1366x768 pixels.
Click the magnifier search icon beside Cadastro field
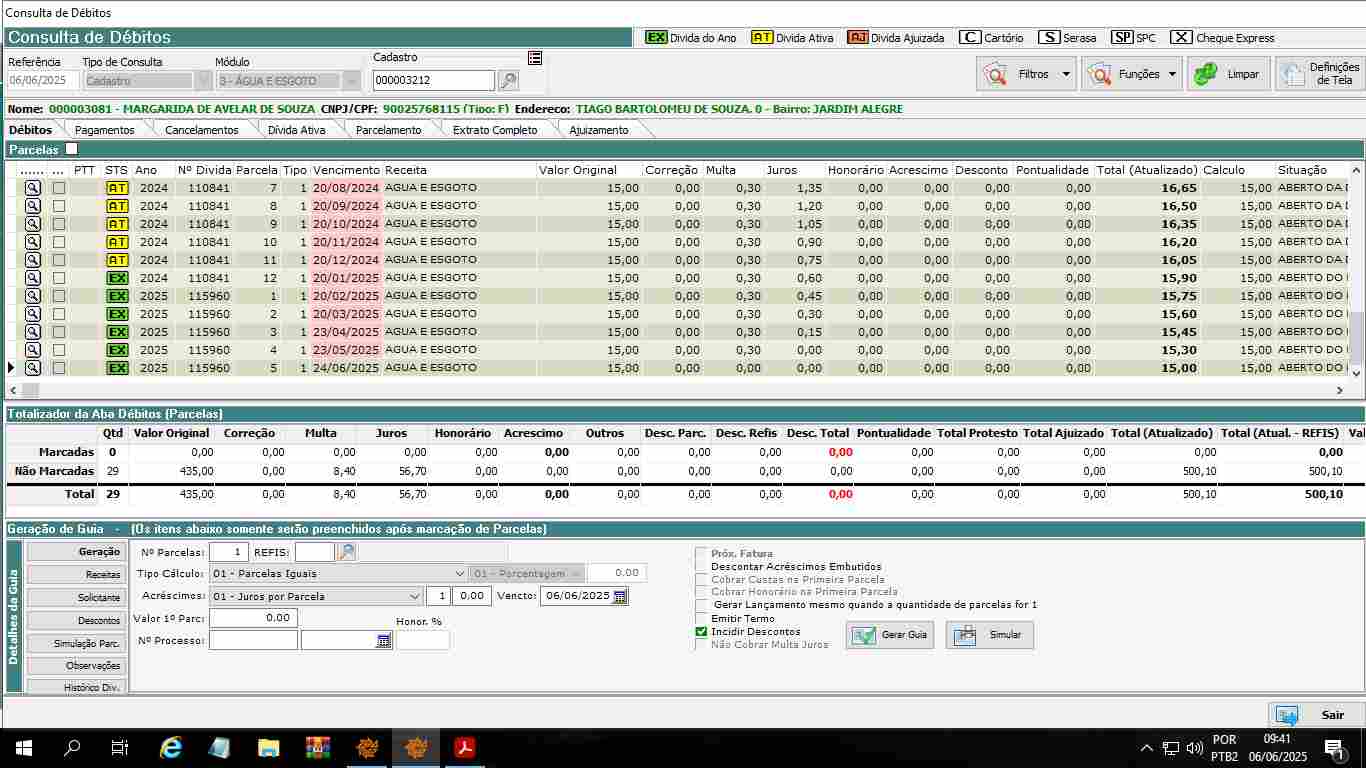508,81
